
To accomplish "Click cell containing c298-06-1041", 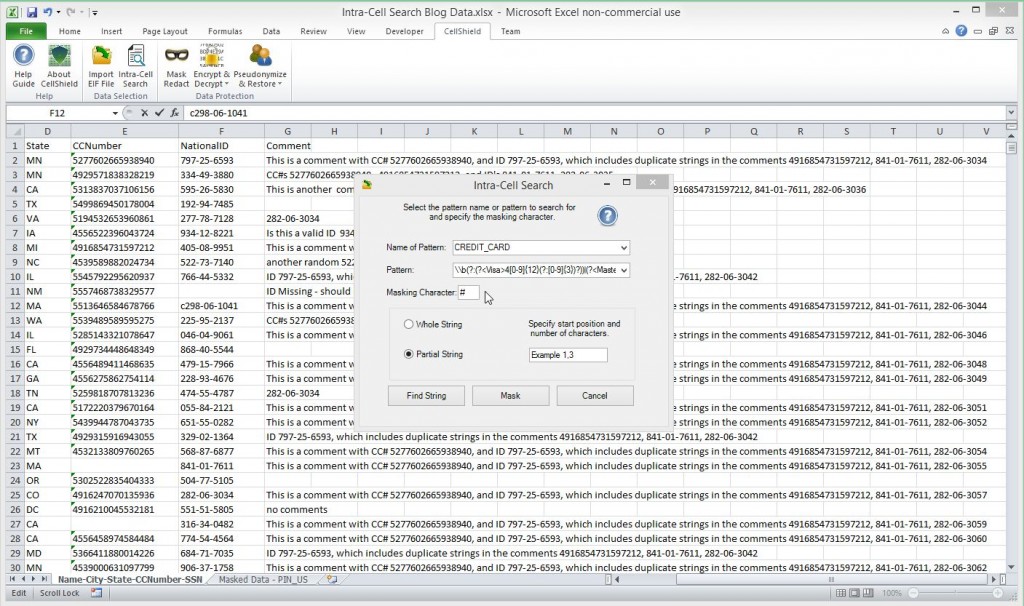I will coord(221,306).
